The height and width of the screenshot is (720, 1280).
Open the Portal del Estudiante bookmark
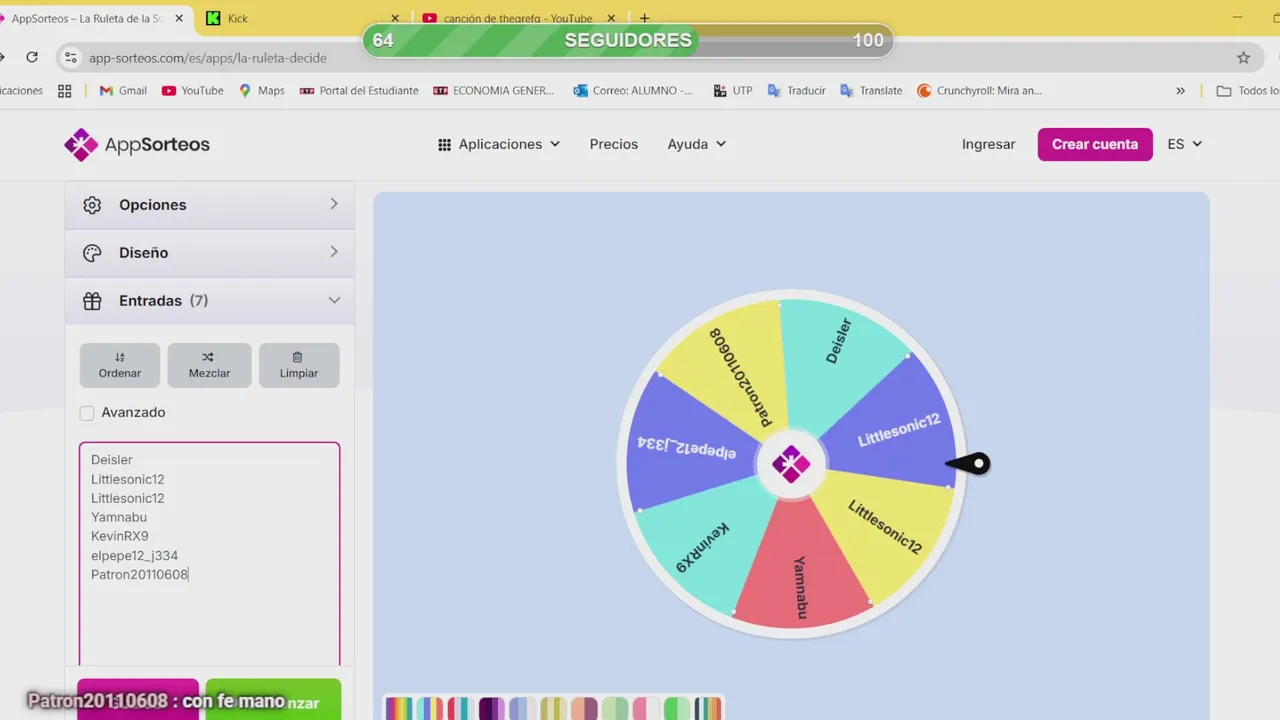point(359,90)
